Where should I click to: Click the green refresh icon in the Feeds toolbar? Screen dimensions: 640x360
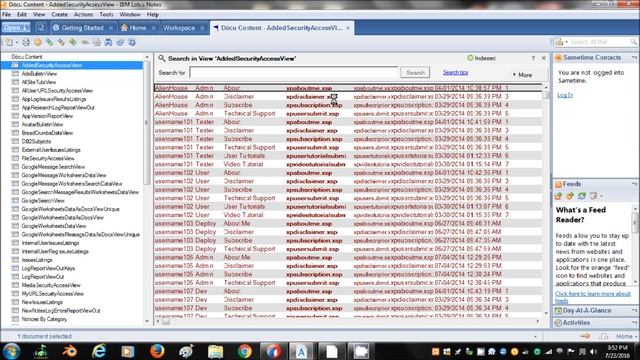pyautogui.click(x=581, y=196)
